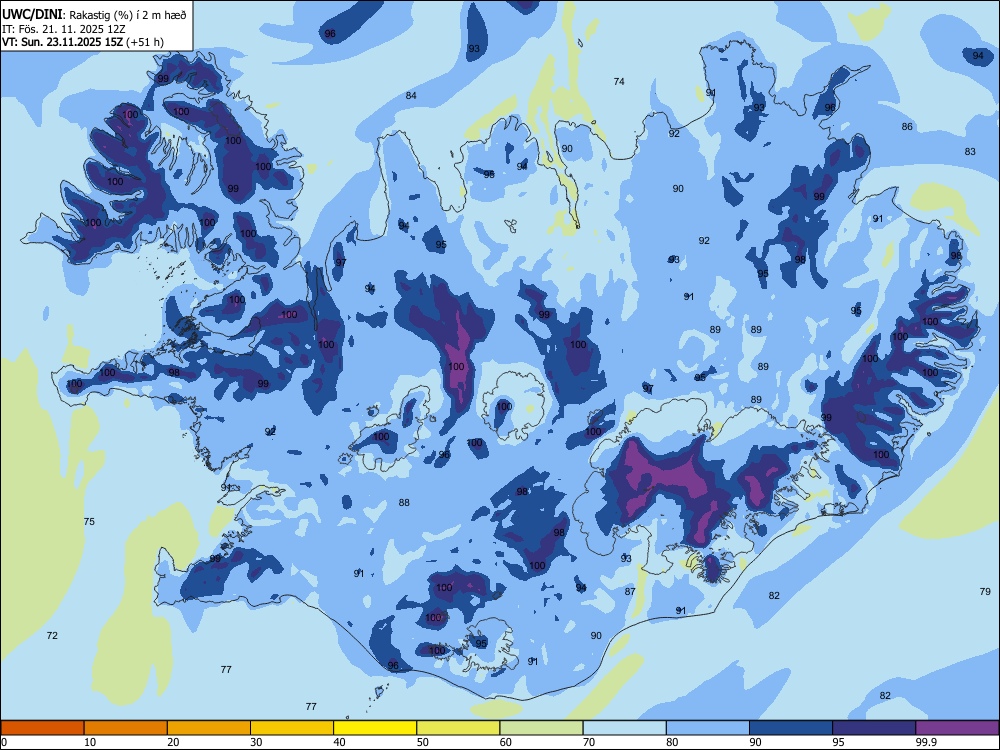Select the 30–40 golden legend color segment
This screenshot has height=750, width=1000.
292,728
